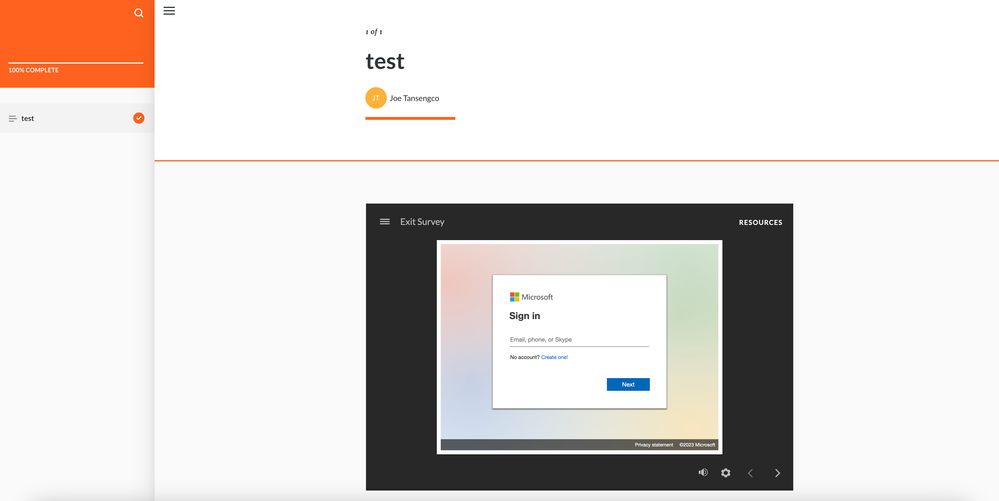Click the Exit Survey title text
This screenshot has width=999, height=501.
[422, 222]
